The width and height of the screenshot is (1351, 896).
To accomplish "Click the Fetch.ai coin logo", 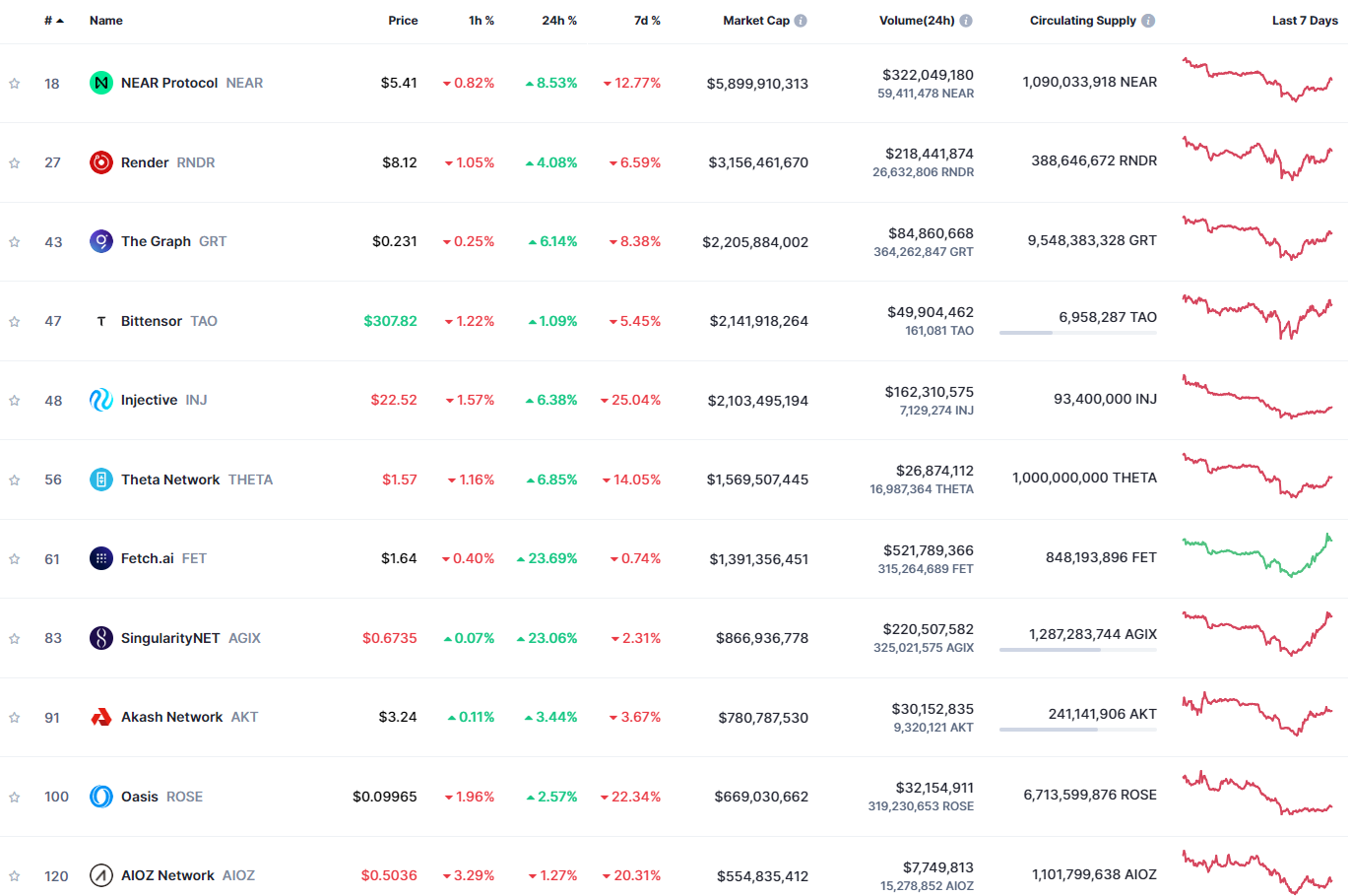I will 101,558.
